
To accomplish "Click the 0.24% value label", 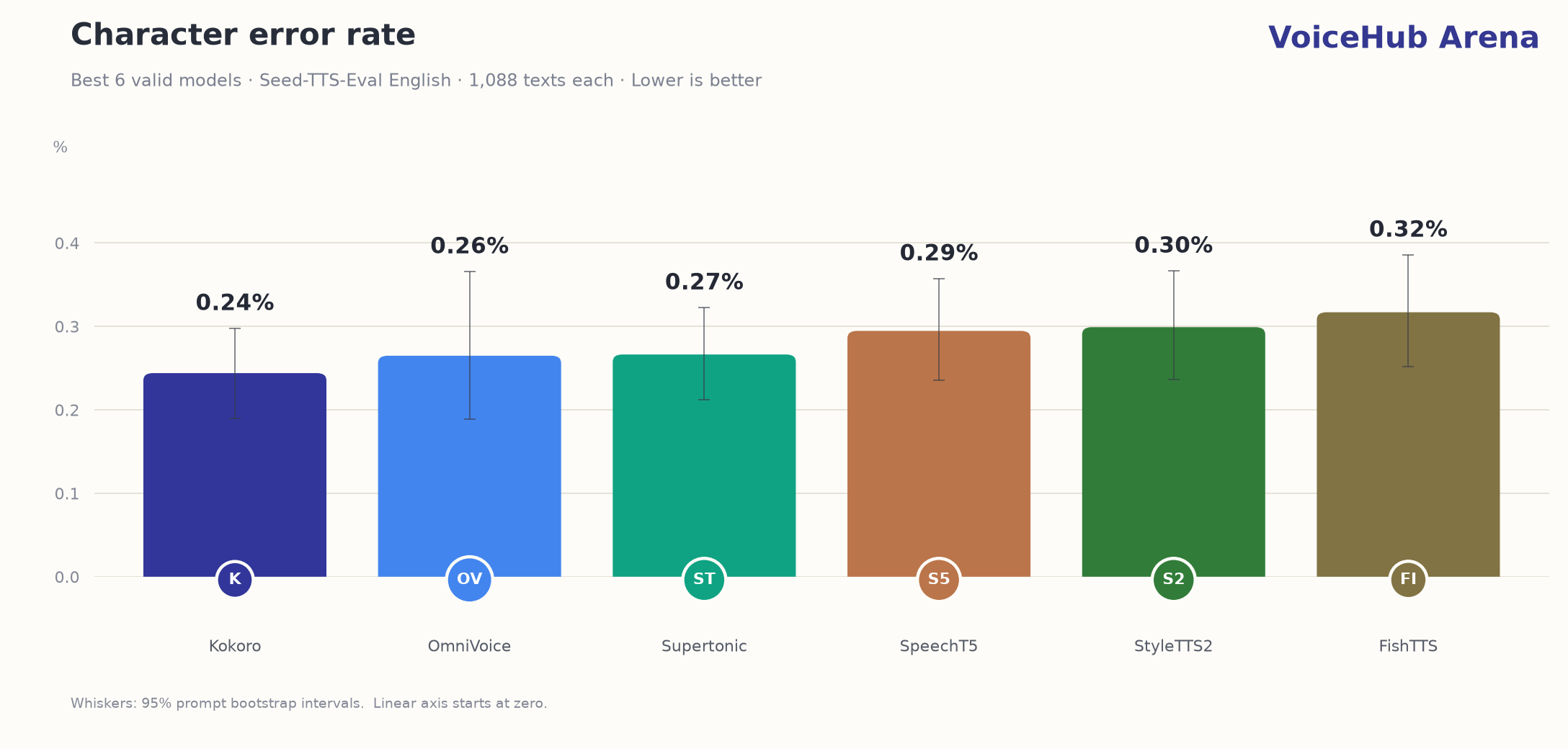I will (x=235, y=302).
